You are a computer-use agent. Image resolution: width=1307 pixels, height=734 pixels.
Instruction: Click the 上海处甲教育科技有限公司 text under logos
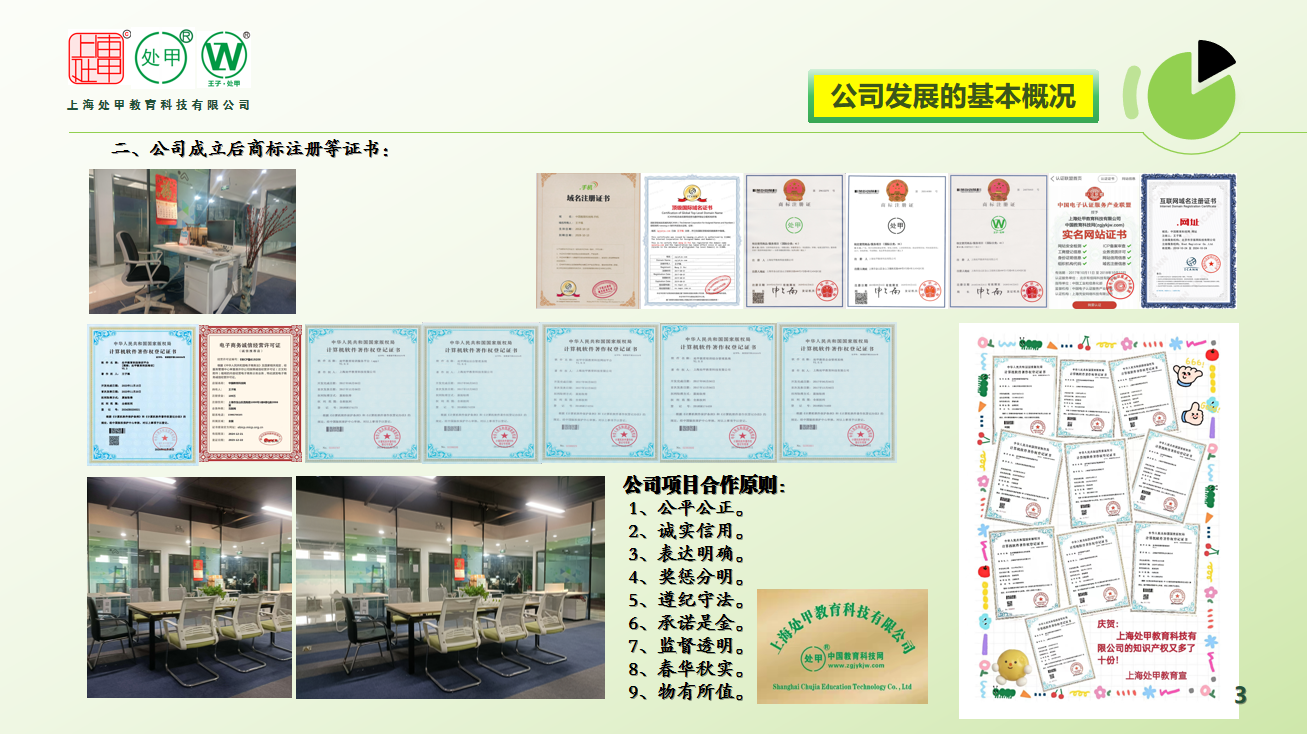pos(158,105)
